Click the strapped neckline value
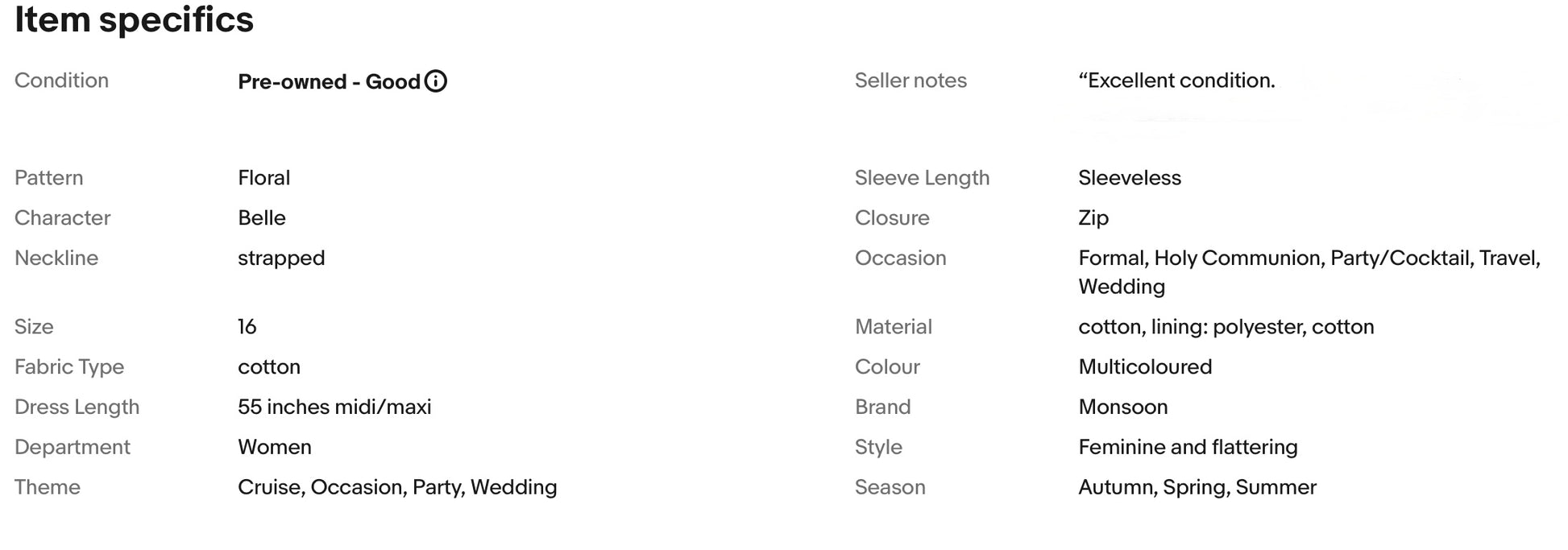 (281, 258)
